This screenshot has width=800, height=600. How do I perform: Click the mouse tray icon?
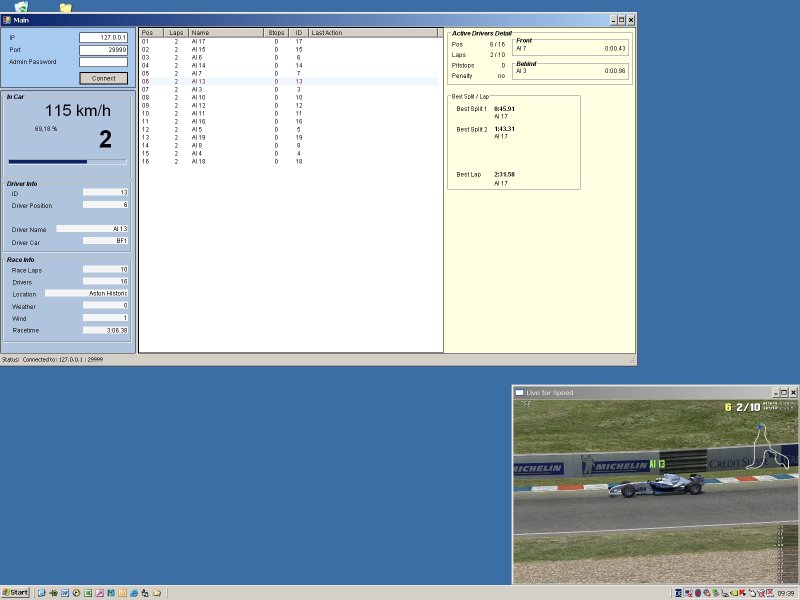(752, 593)
